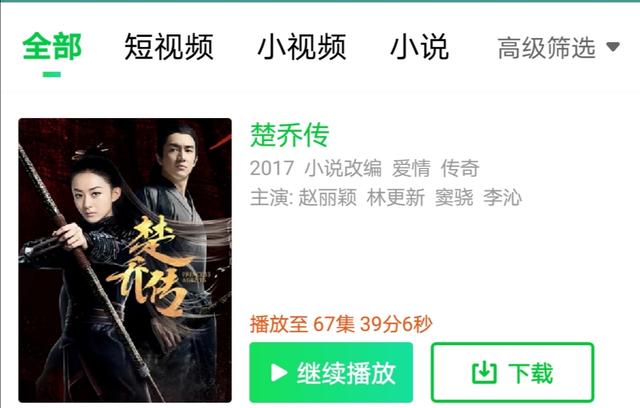This screenshot has height=408, width=640.
Task: Click the 高级筛选 down arrow
Action: tap(613, 47)
